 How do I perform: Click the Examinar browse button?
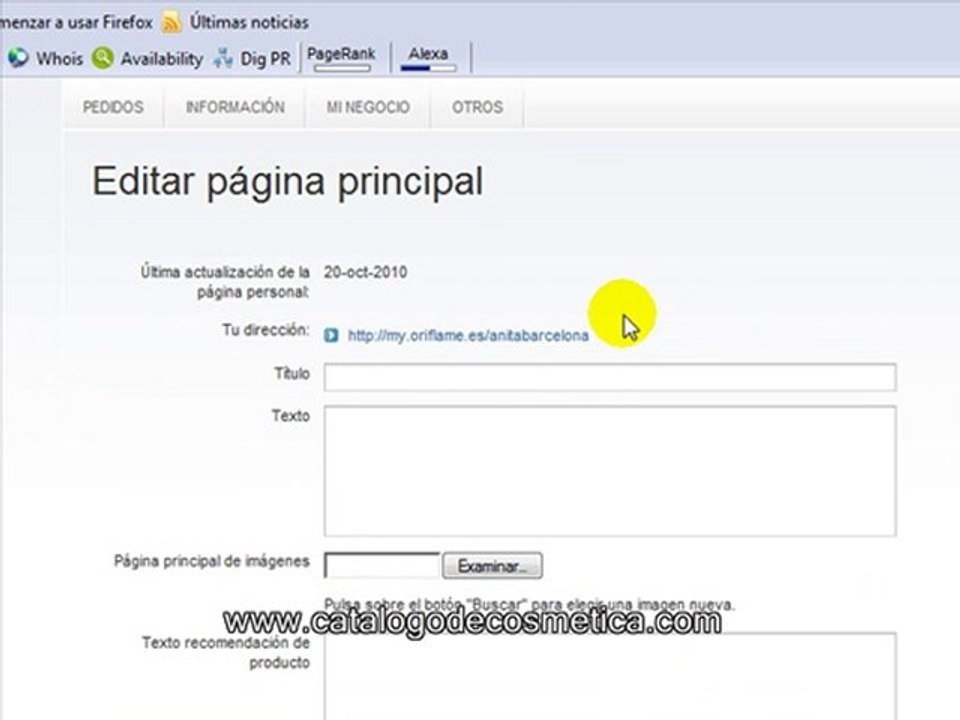[492, 566]
